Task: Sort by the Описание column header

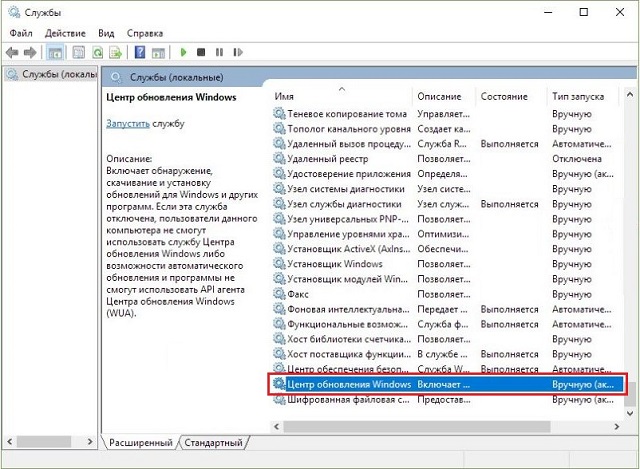Action: (x=444, y=97)
